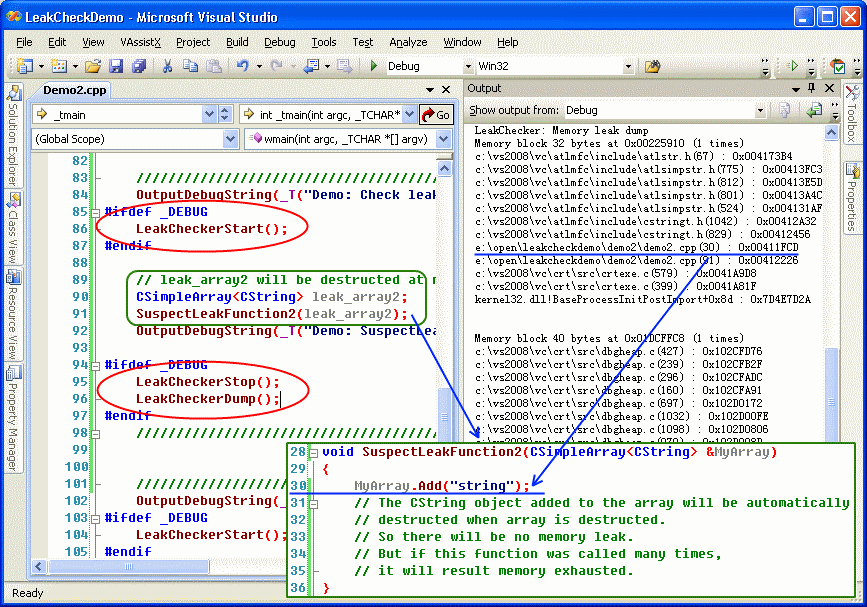Collapse the SuspectLeakFunction2 outline at line 28
This screenshot has width=867, height=607.
tap(312, 452)
